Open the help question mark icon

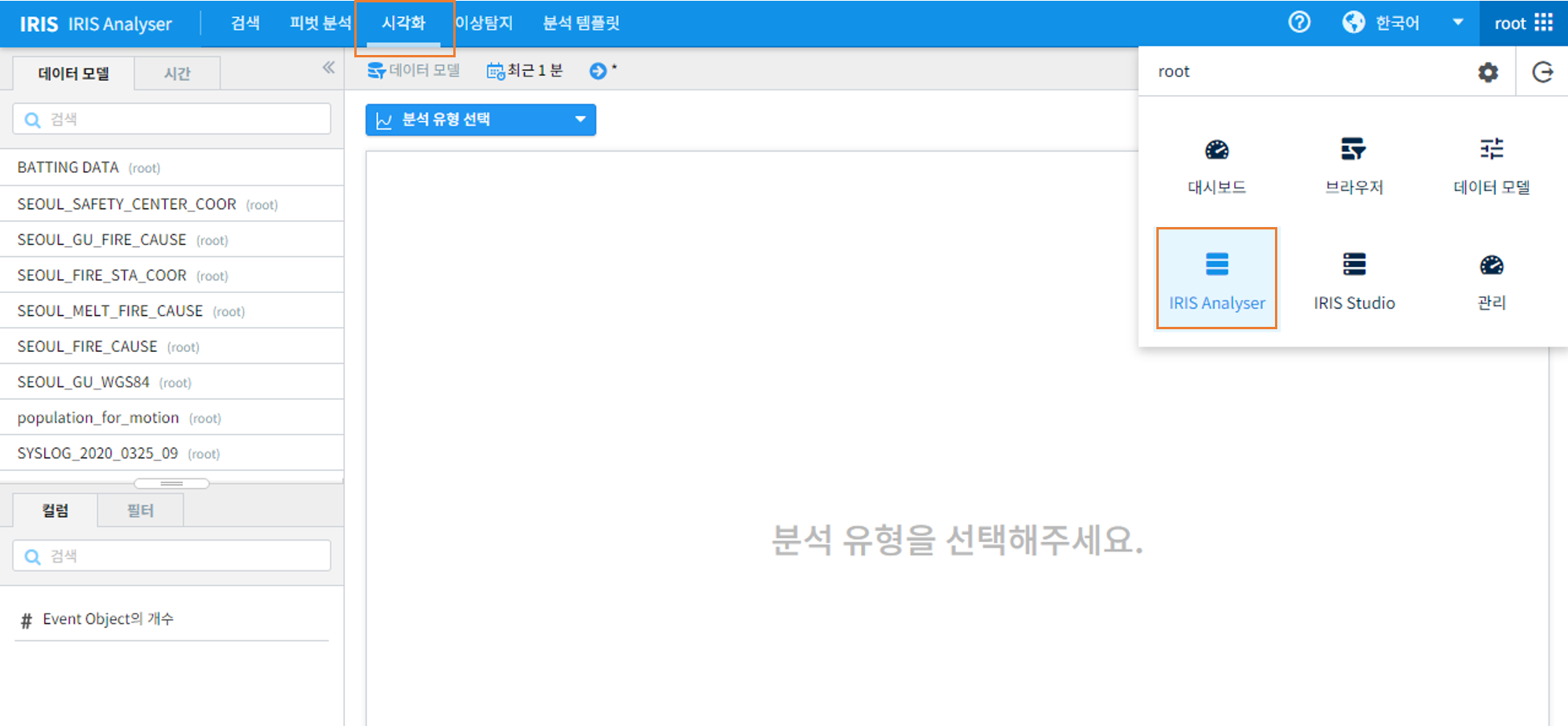pyautogui.click(x=1299, y=22)
